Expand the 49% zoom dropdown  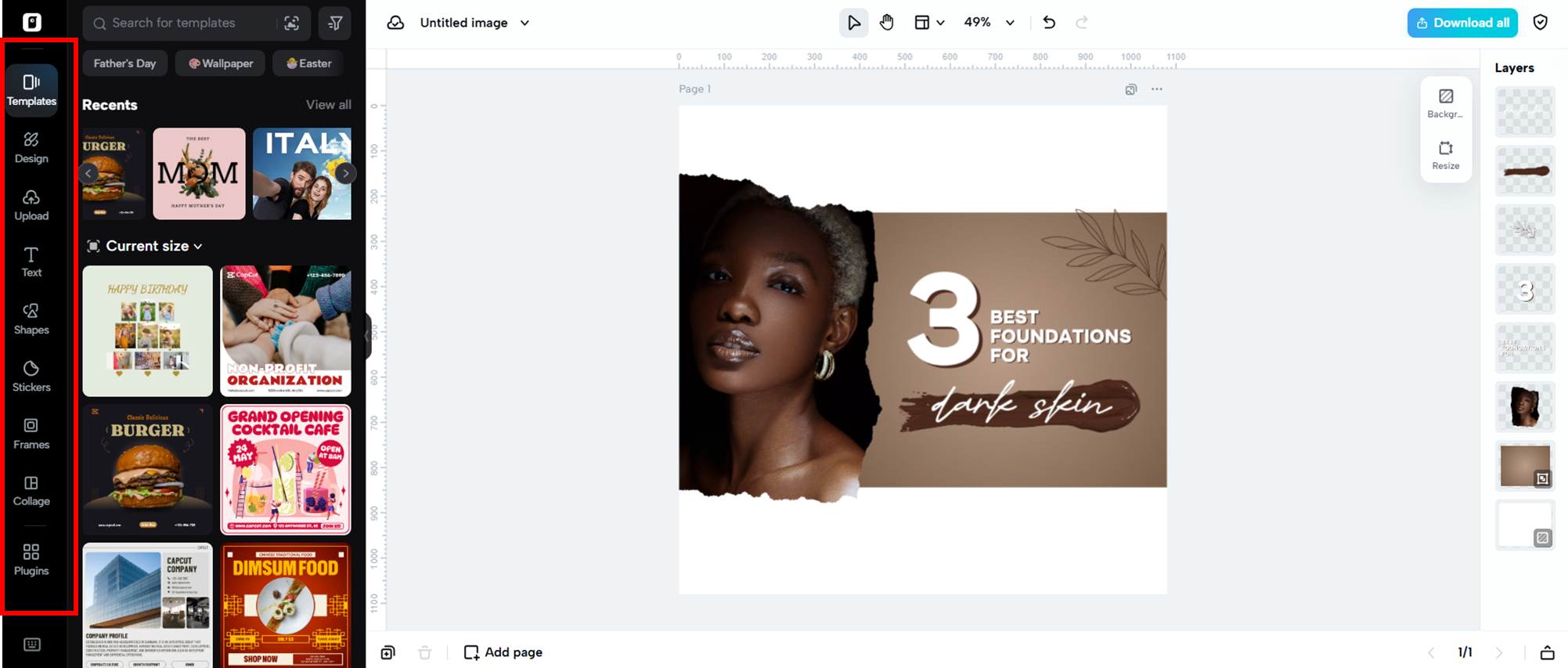[1010, 23]
